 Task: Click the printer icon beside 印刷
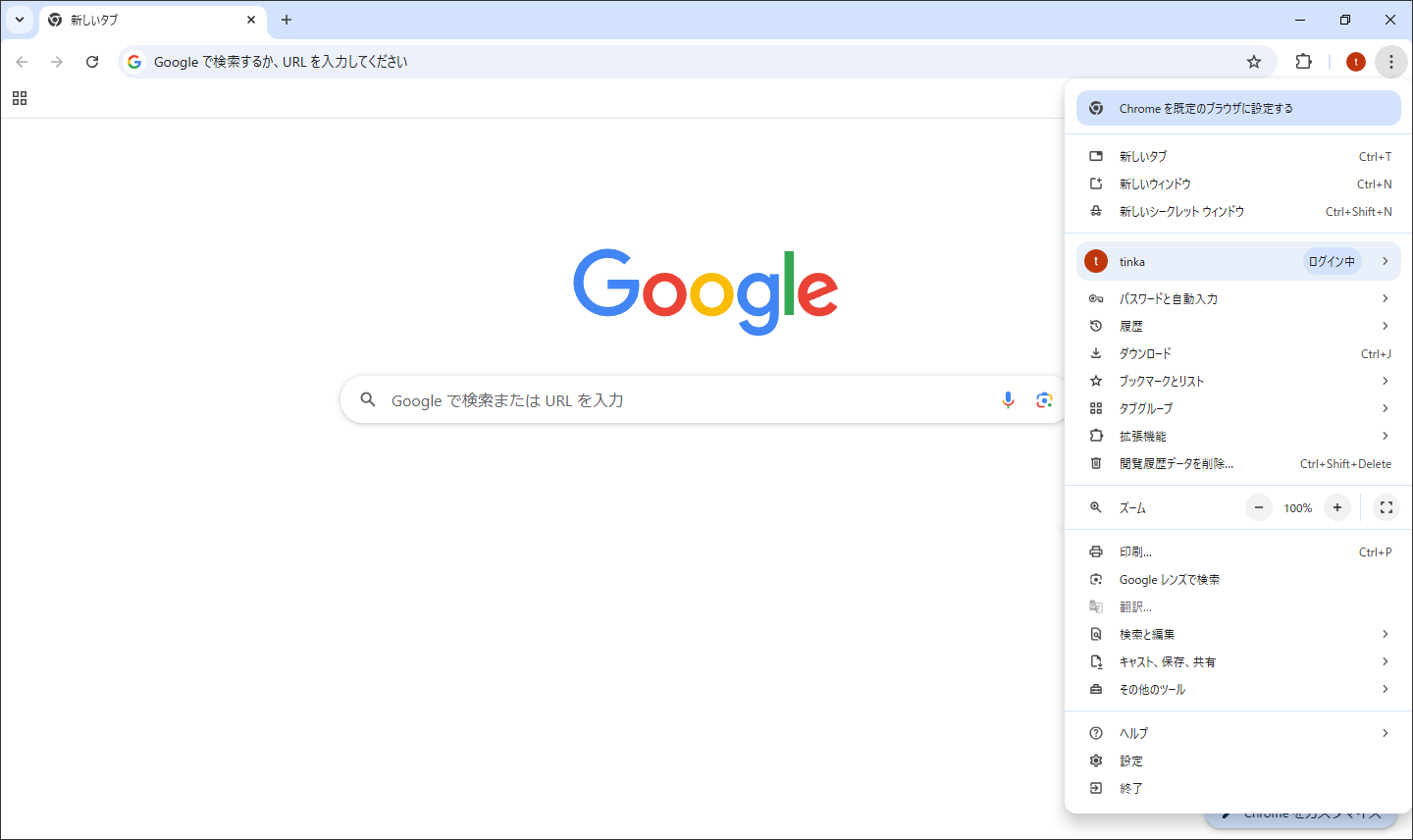click(1096, 551)
